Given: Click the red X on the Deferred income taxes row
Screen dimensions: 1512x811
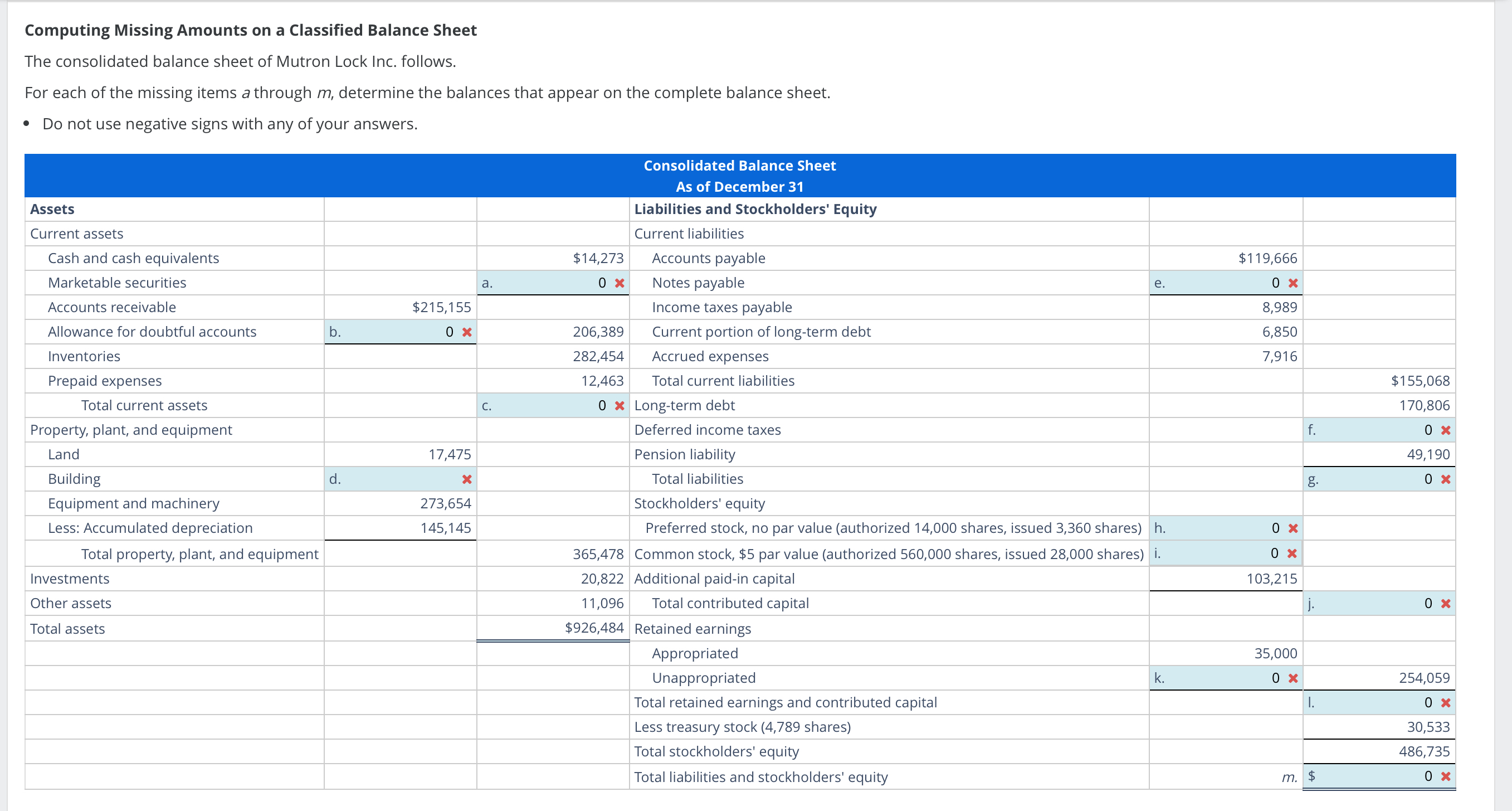Looking at the screenshot, I should point(1445,429).
